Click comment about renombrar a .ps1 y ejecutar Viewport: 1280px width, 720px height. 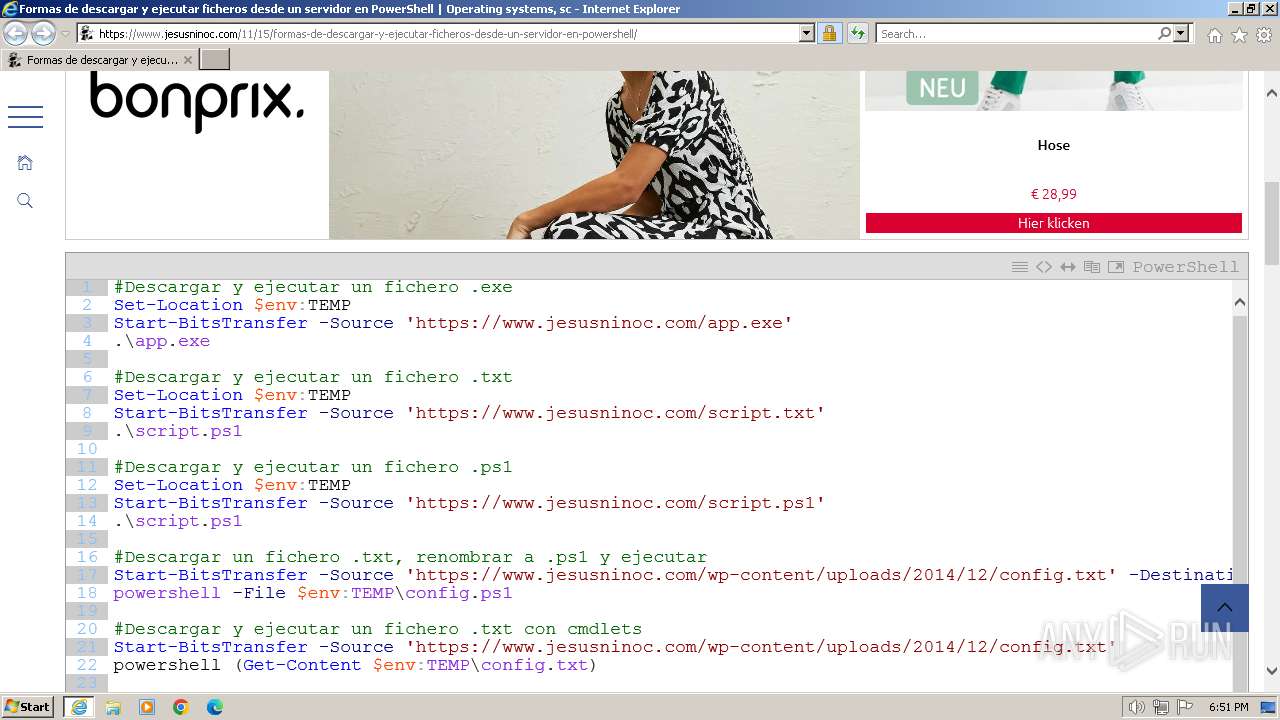(x=410, y=557)
